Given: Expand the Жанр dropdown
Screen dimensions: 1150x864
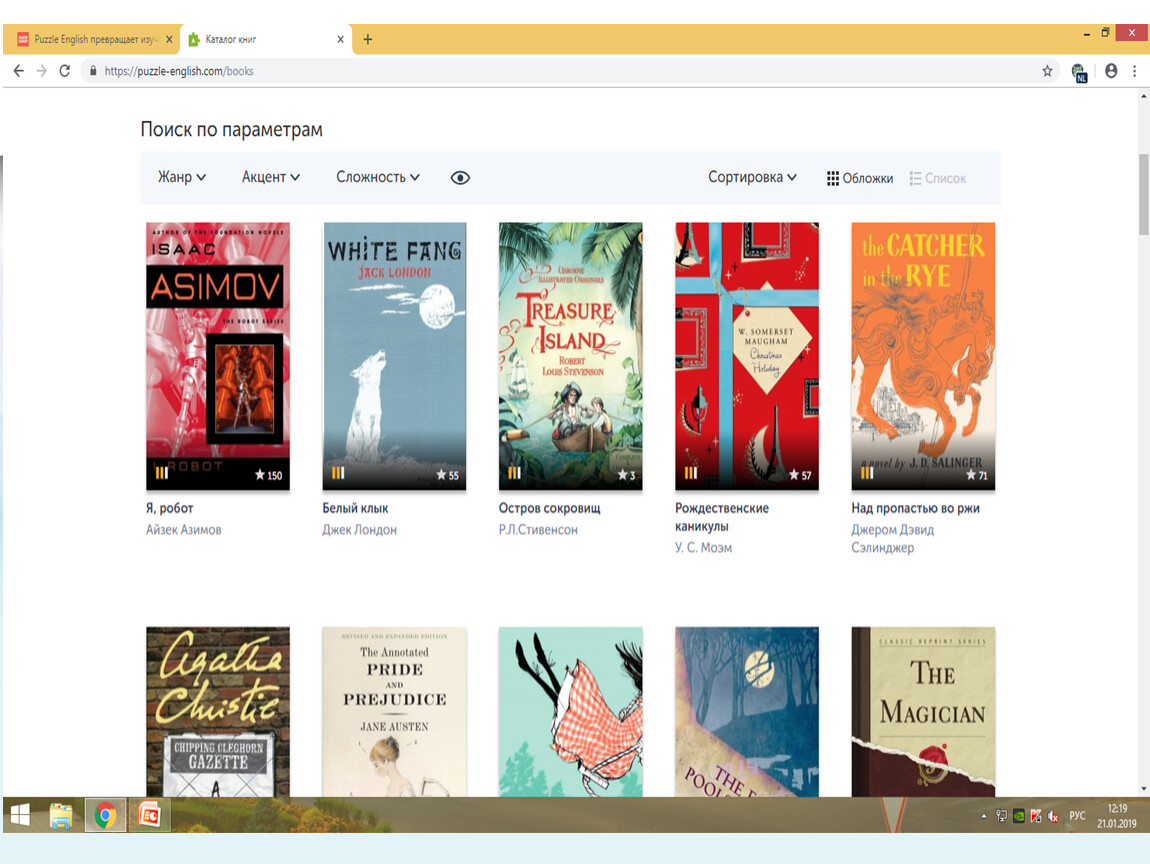Looking at the screenshot, I should pyautogui.click(x=182, y=177).
